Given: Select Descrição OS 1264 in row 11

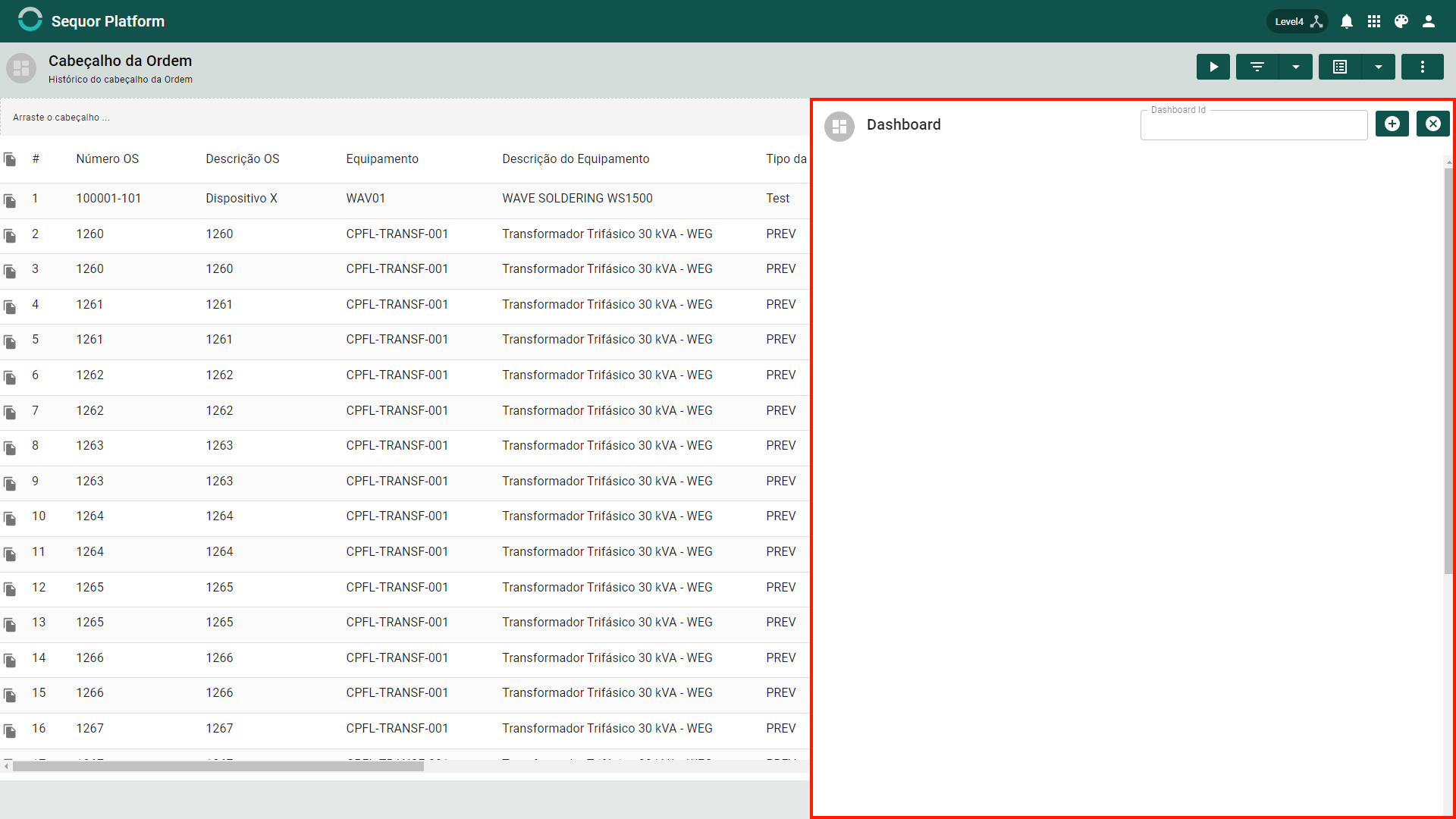Looking at the screenshot, I should tap(219, 551).
